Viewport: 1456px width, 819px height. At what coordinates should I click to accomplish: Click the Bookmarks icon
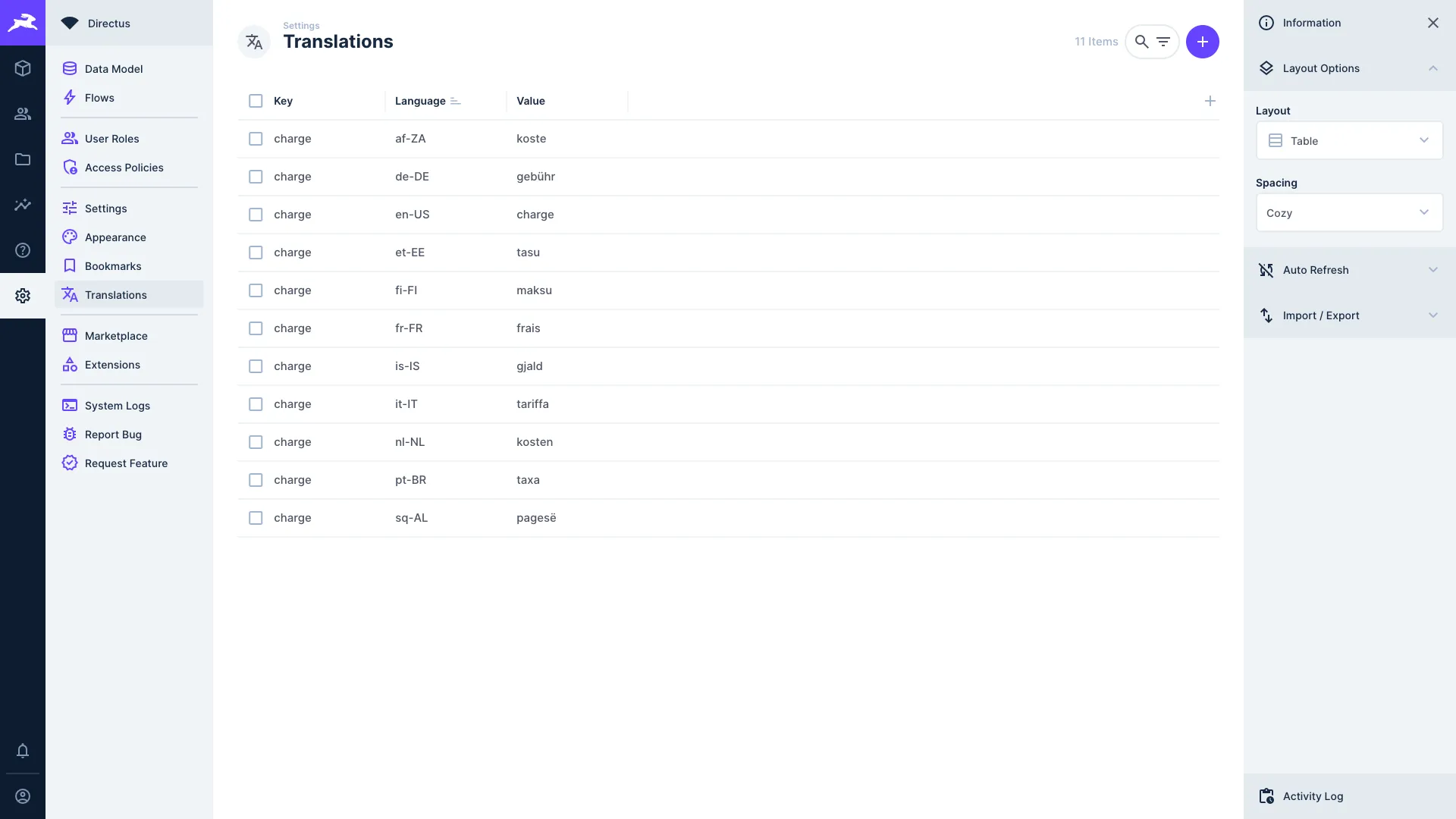click(x=69, y=265)
